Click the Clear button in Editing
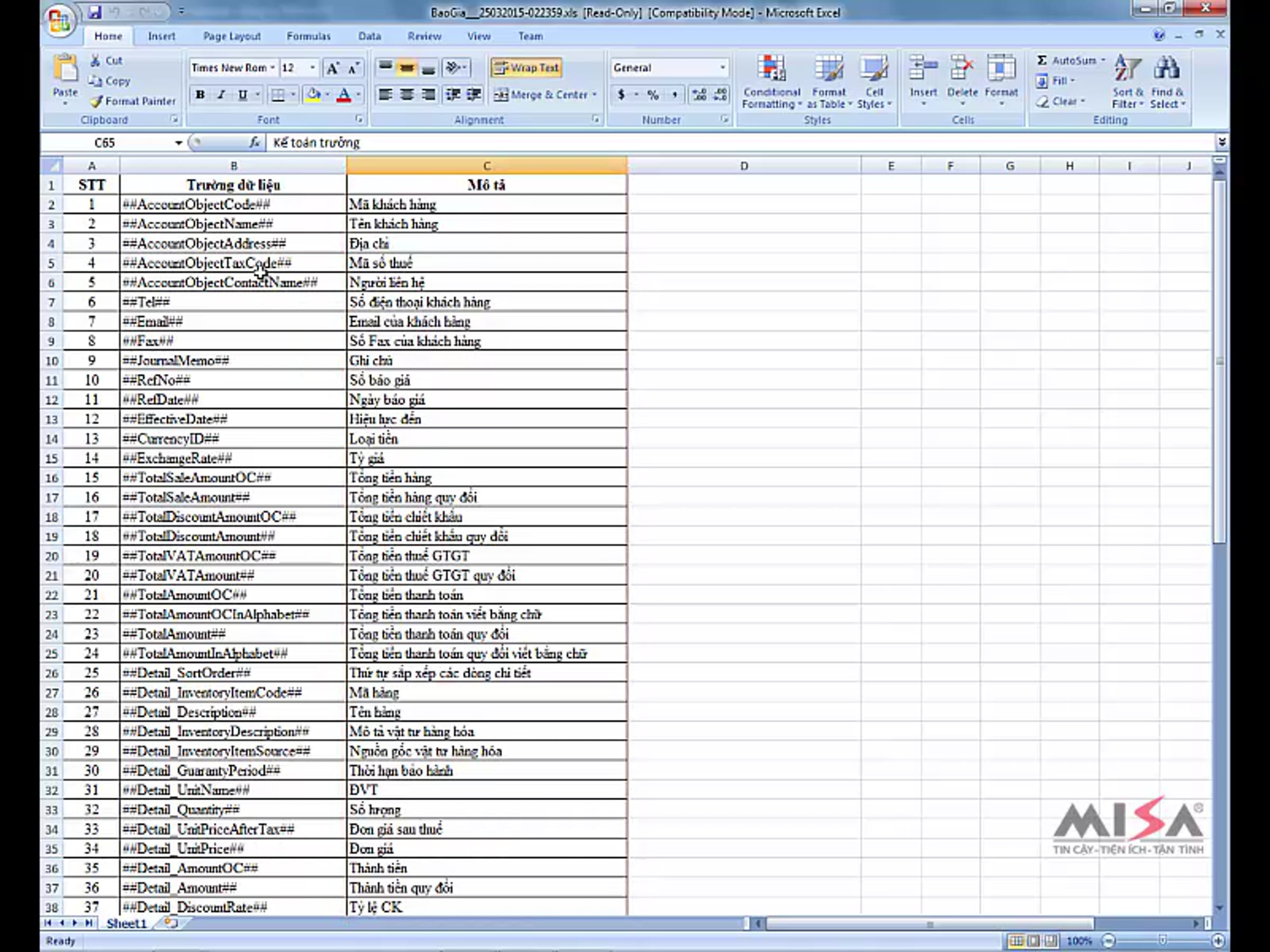The height and width of the screenshot is (952, 1270). coord(1060,102)
